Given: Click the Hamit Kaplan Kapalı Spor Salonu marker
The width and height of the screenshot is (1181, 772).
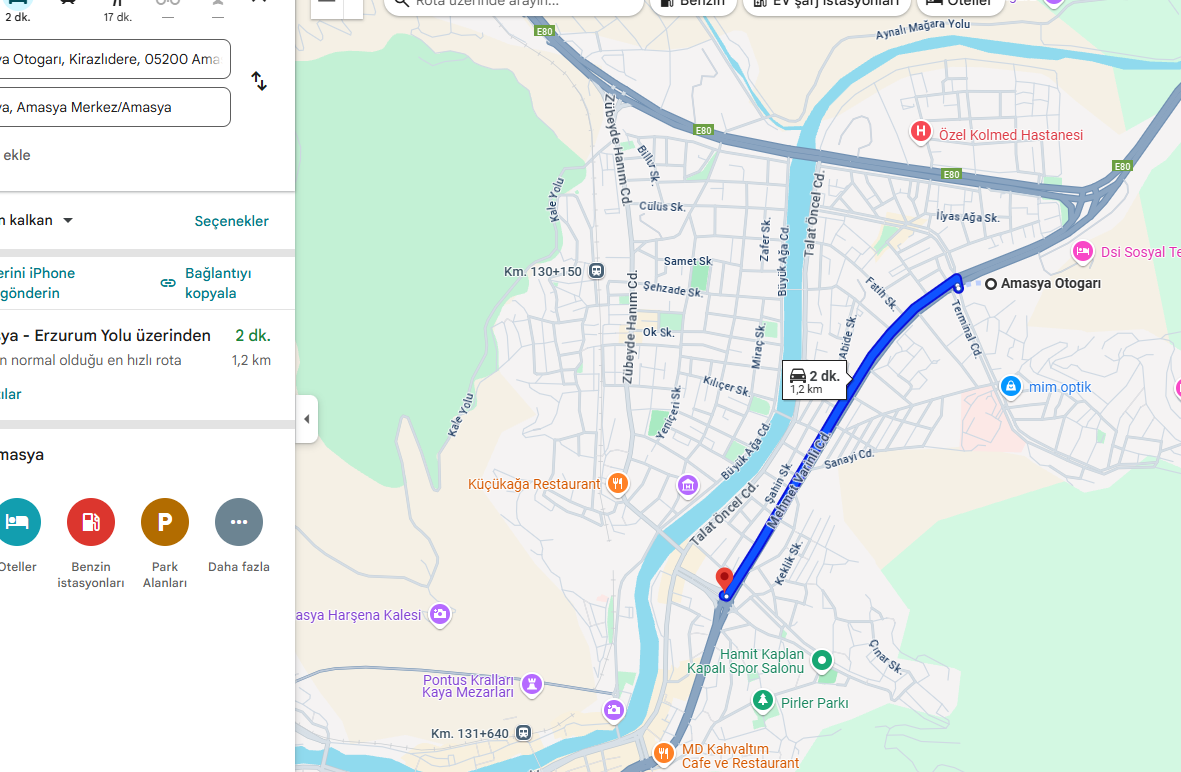Looking at the screenshot, I should click(822, 661).
